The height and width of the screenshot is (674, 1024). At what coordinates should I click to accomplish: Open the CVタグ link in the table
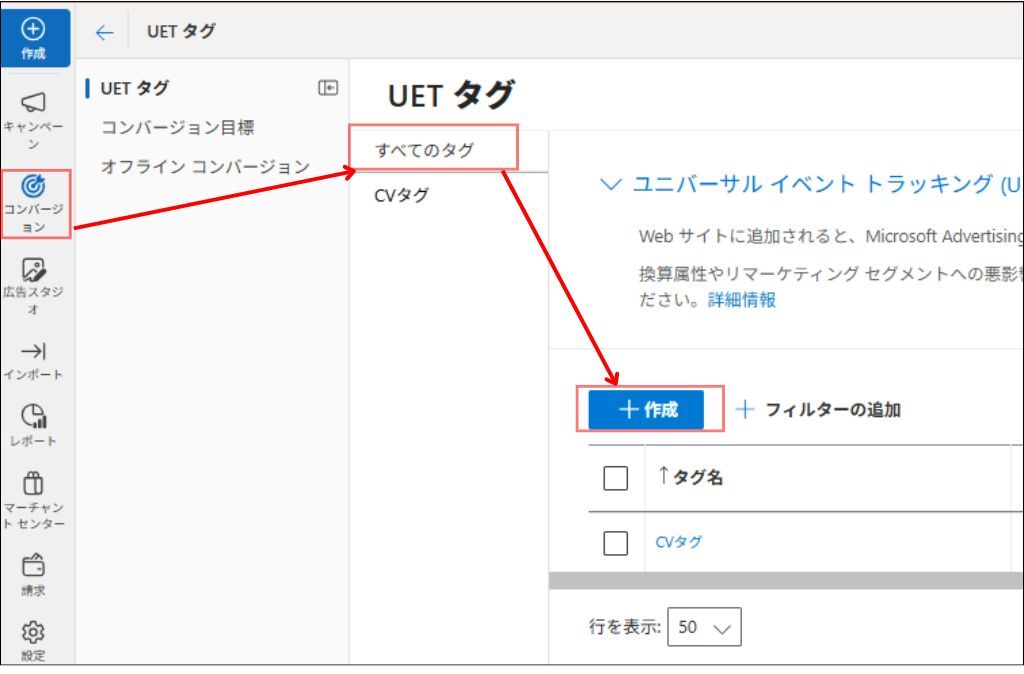point(679,542)
